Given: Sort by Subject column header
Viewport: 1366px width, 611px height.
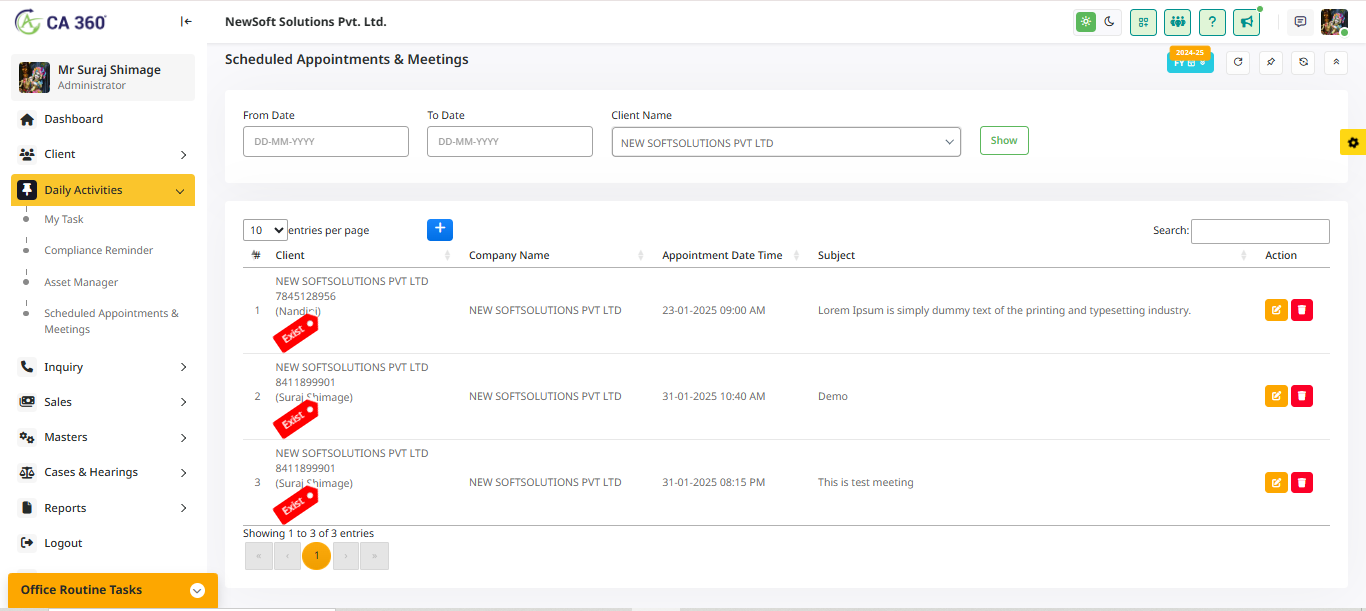Looking at the screenshot, I should (1032, 255).
